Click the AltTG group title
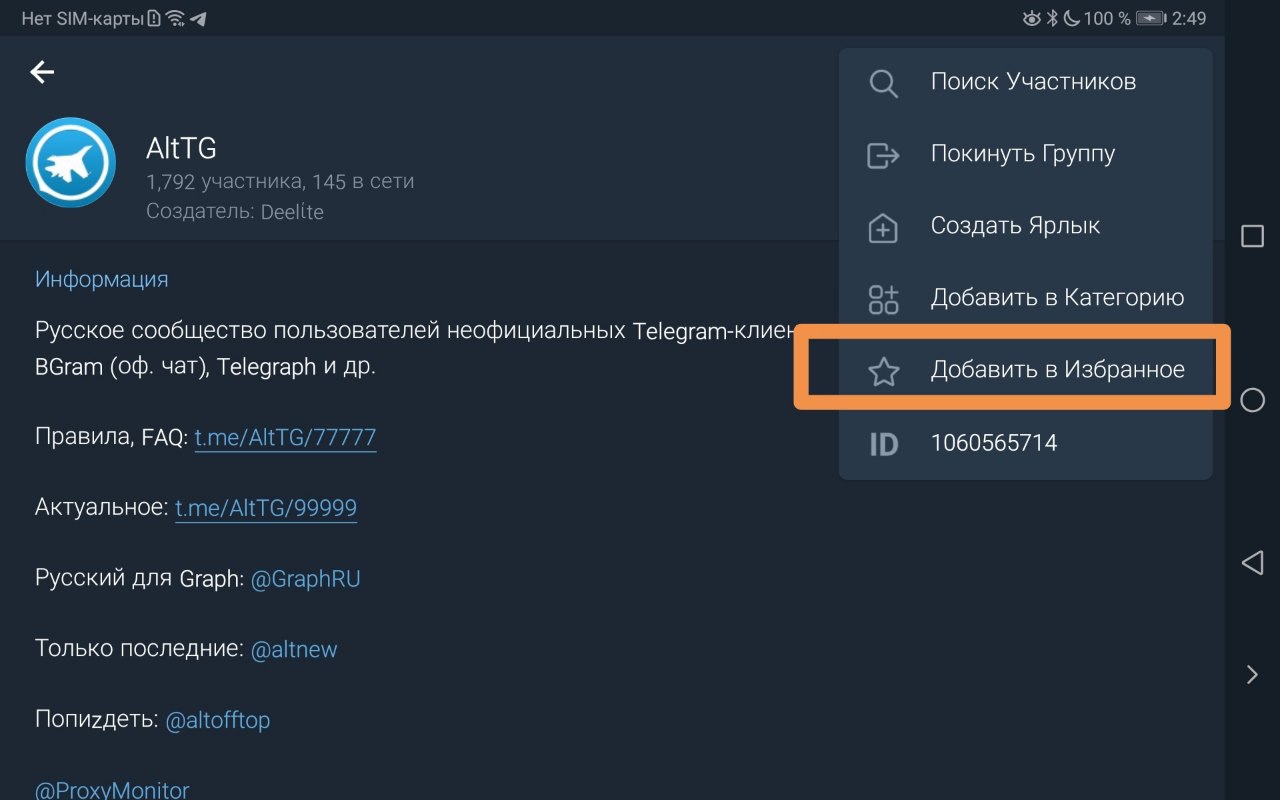1280x800 pixels. (181, 149)
